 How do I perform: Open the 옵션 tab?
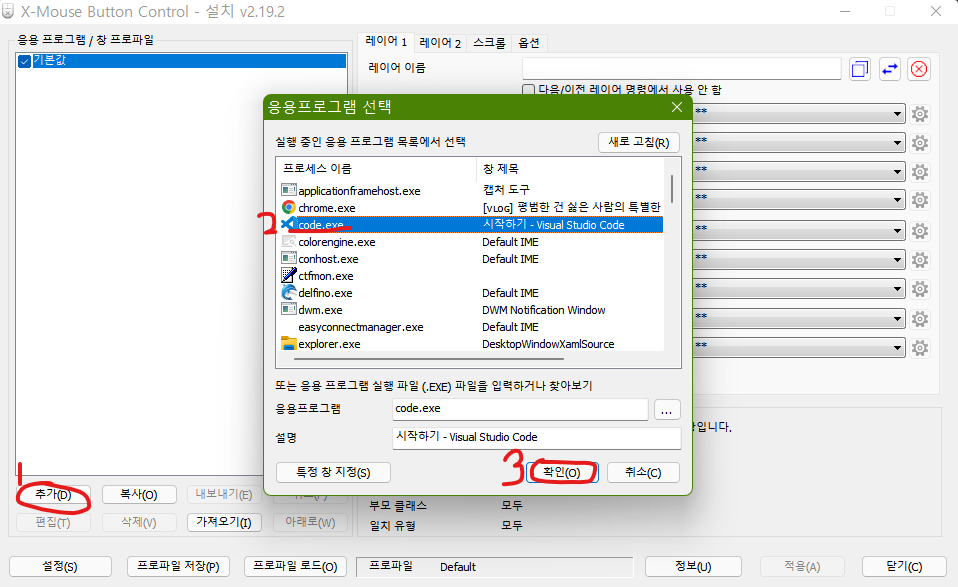[x=528, y=43]
